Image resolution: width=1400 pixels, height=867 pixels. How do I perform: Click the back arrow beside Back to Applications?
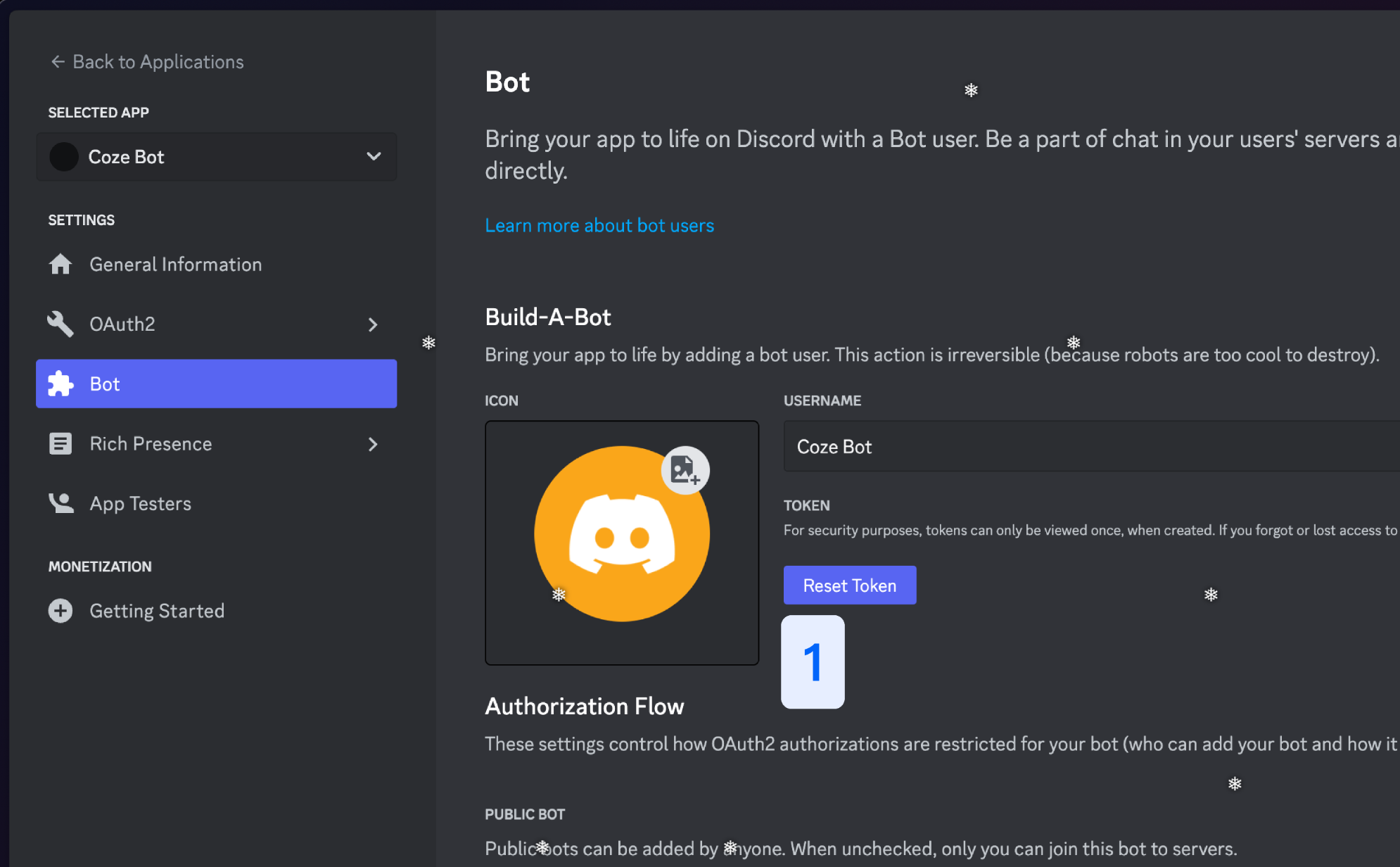point(58,62)
